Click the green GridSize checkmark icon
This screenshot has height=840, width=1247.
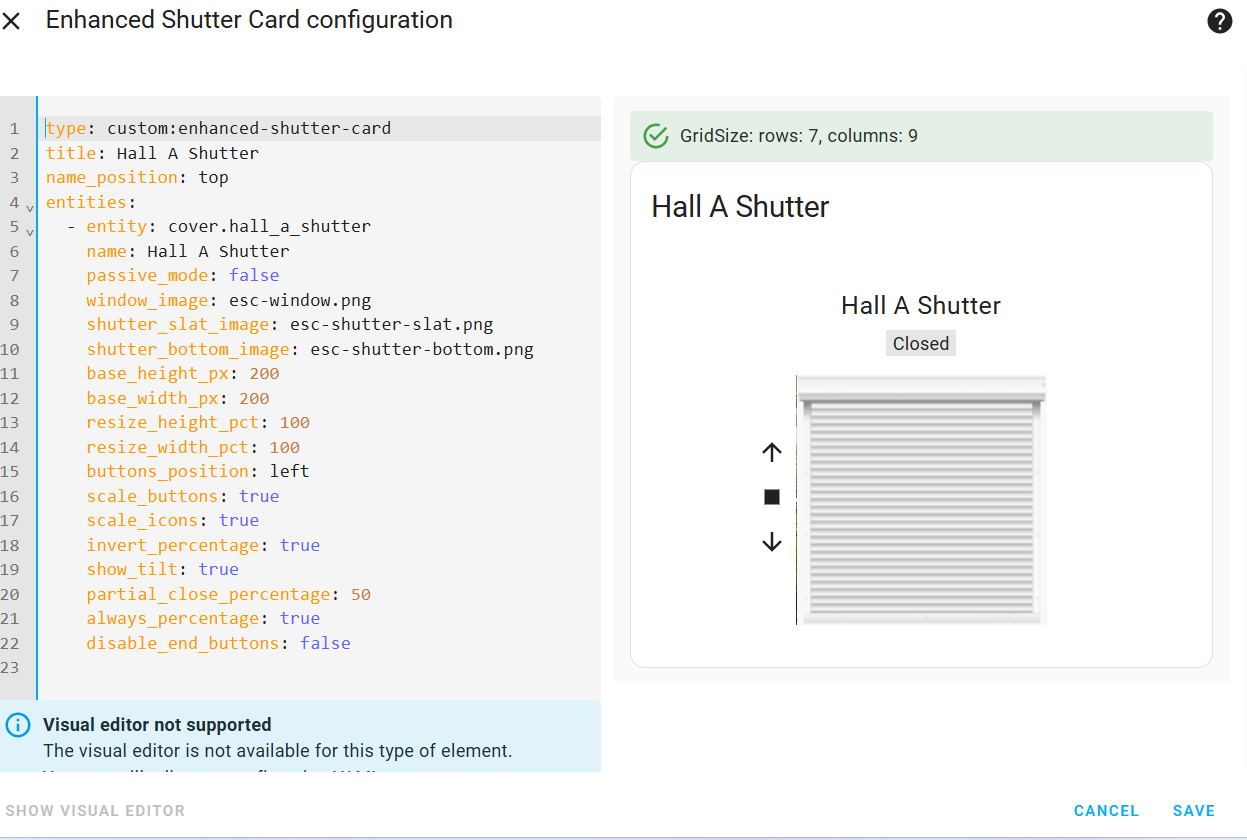point(656,136)
